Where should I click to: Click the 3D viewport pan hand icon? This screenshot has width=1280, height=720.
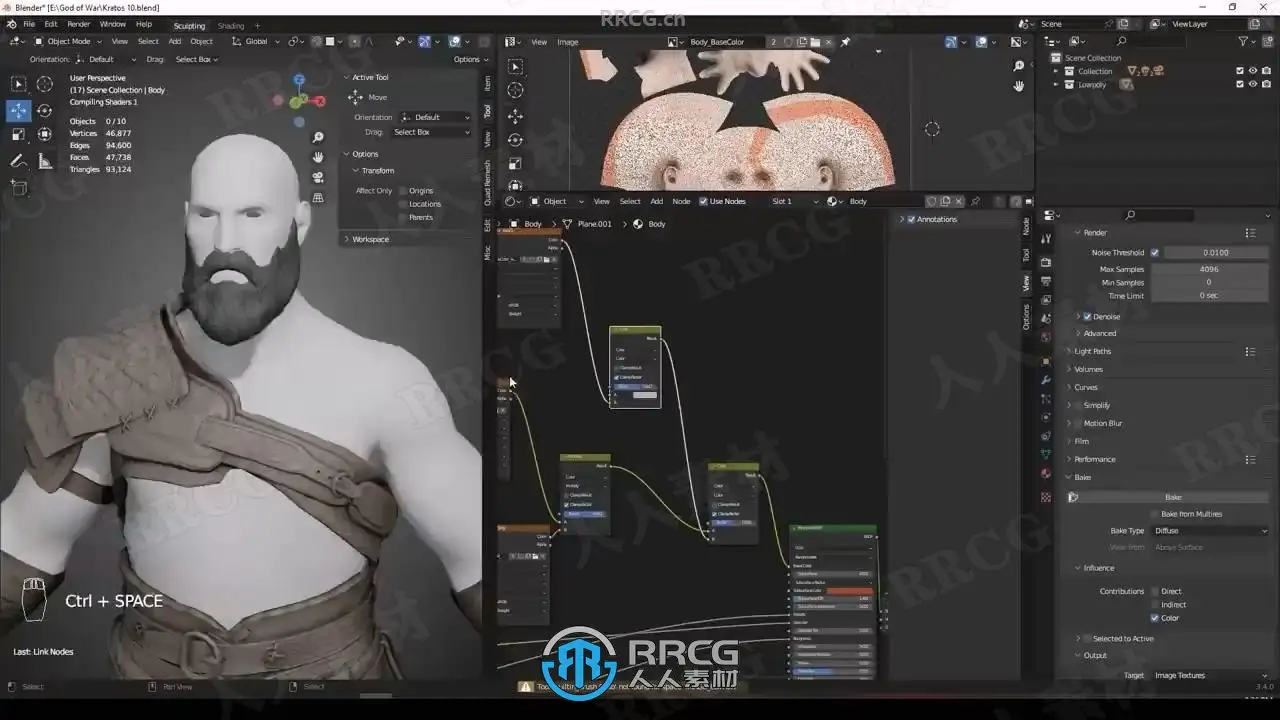click(x=318, y=158)
